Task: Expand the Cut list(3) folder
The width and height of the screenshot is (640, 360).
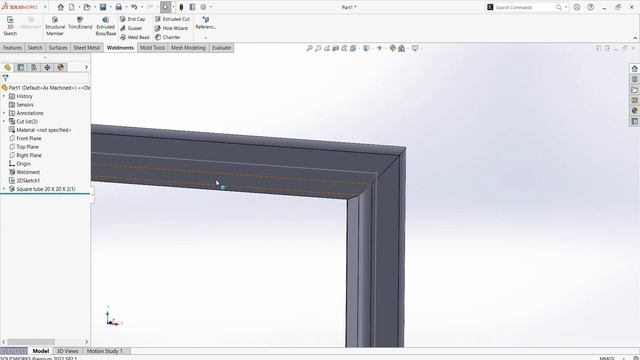Action: [4, 122]
